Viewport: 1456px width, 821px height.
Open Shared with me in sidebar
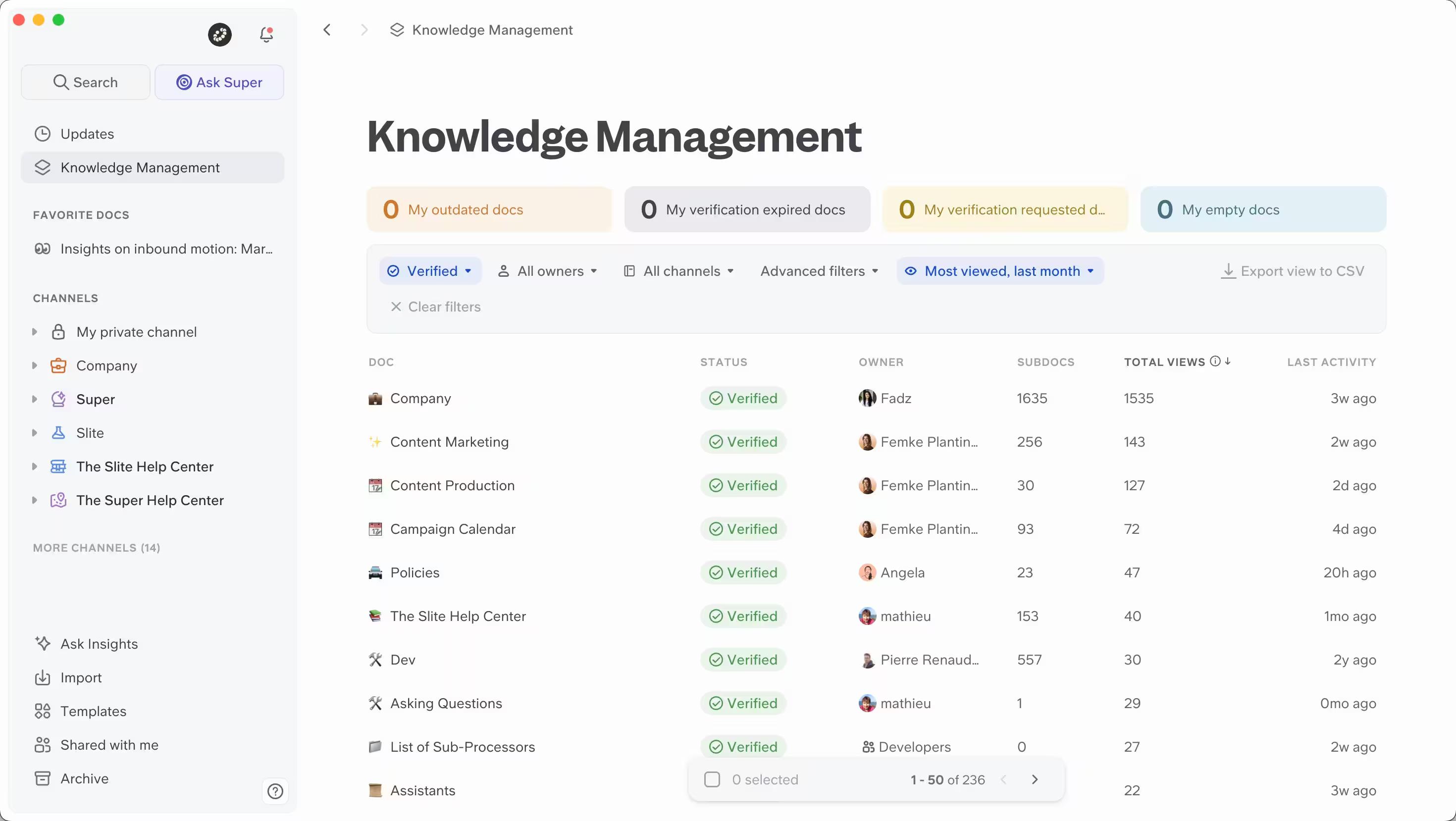pyautogui.click(x=153, y=745)
